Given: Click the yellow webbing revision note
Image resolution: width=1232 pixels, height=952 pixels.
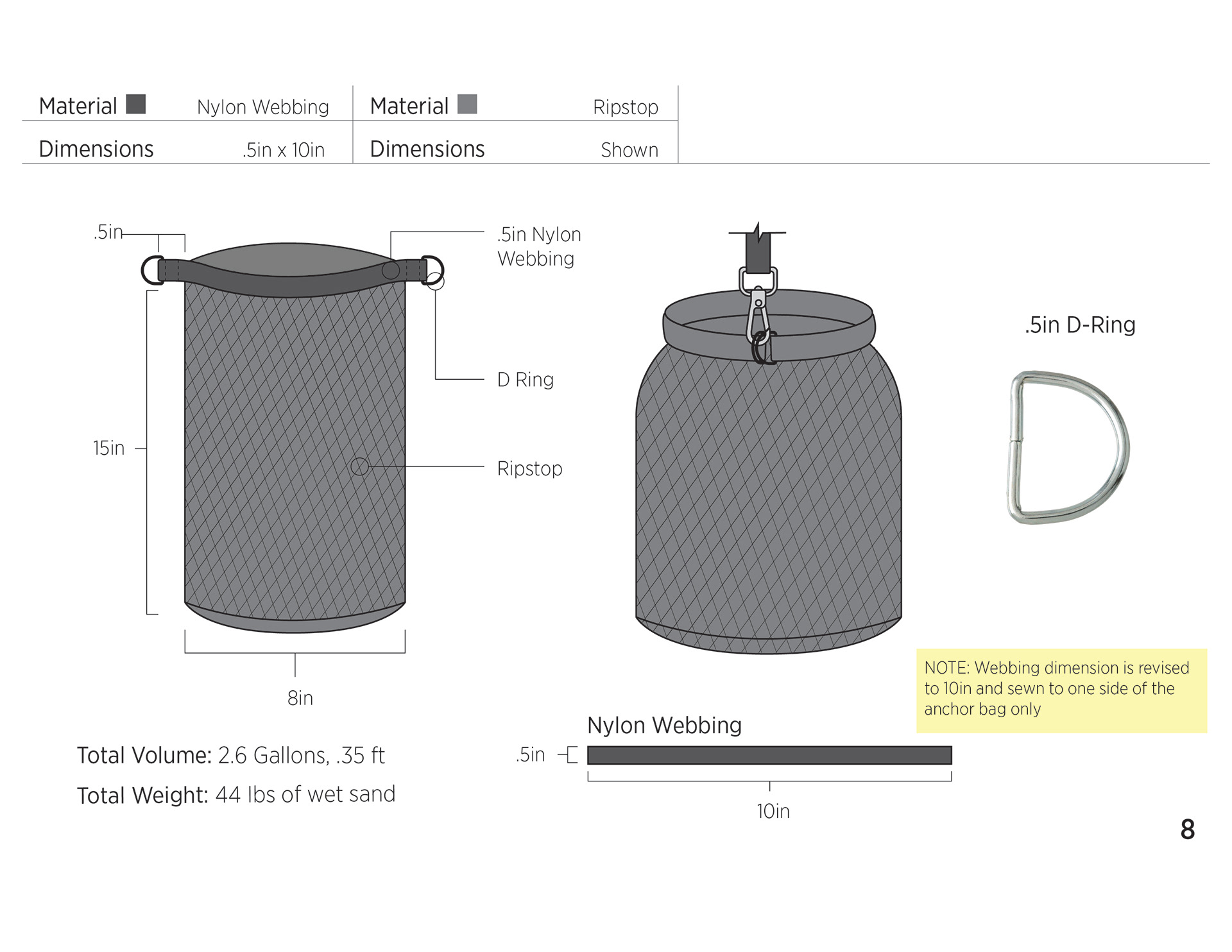Looking at the screenshot, I should tap(1061, 691).
